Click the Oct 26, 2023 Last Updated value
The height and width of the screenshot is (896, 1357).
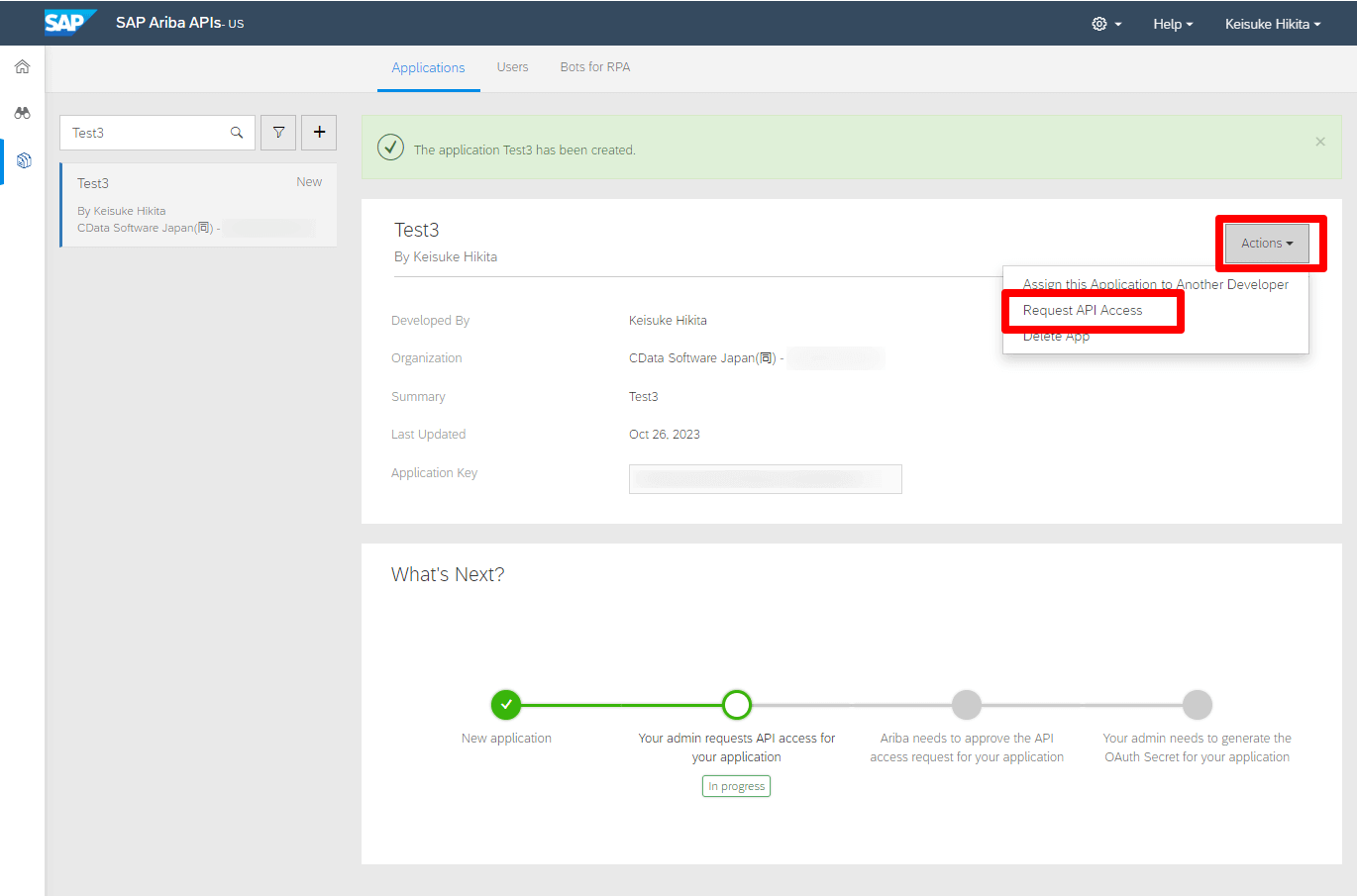coord(665,435)
